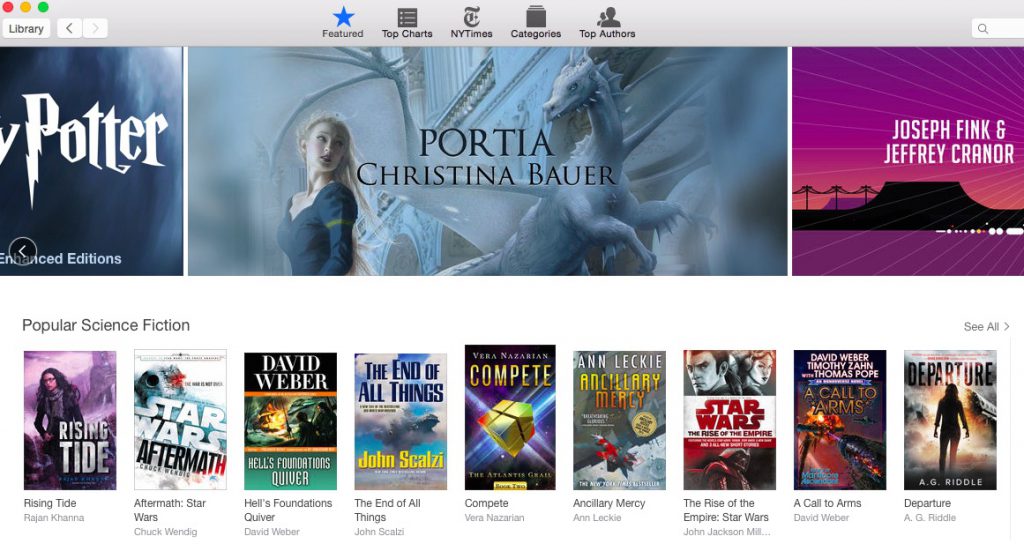Click the Aftermath: Star Wars title link
This screenshot has height=551, width=1024.
[170, 510]
